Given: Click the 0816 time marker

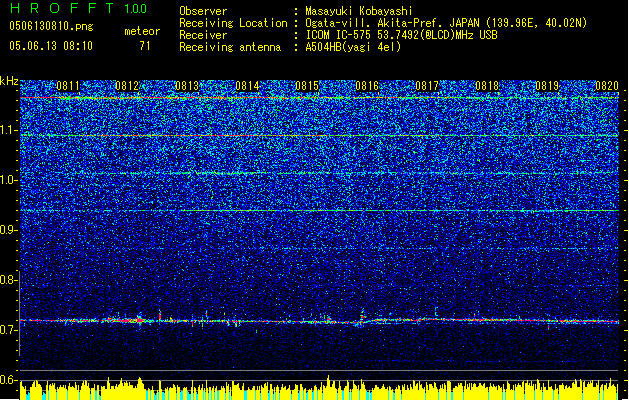Looking at the screenshot, I should coord(367,86).
